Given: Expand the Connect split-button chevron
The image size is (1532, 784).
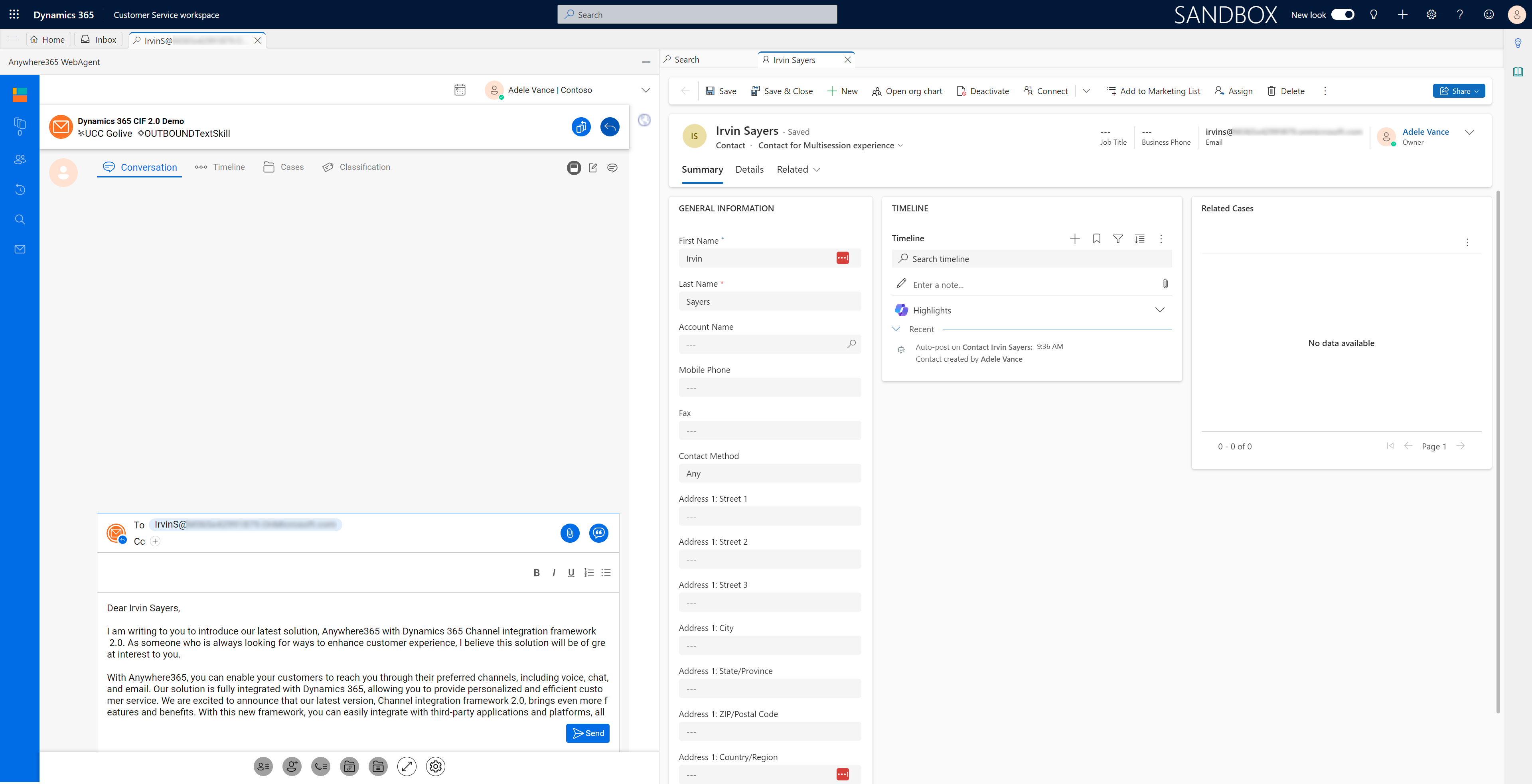Looking at the screenshot, I should [x=1086, y=91].
